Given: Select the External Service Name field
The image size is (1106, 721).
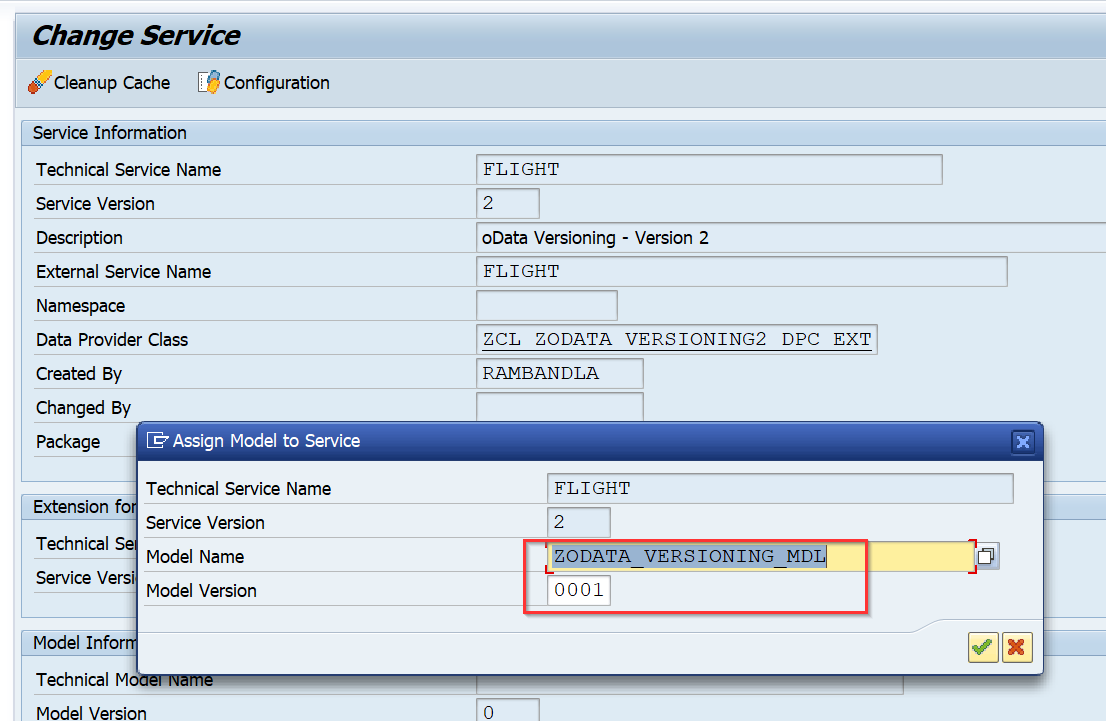Looking at the screenshot, I should click(x=740, y=271).
